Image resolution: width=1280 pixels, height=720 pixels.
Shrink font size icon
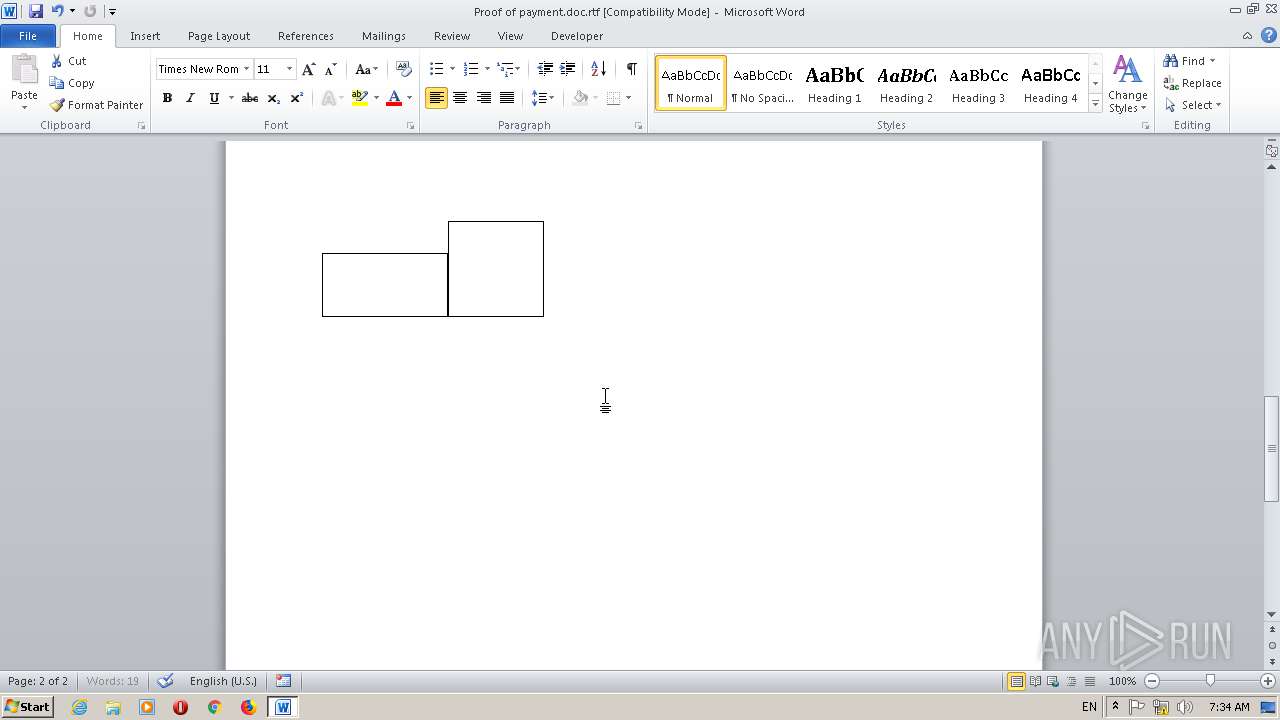331,69
